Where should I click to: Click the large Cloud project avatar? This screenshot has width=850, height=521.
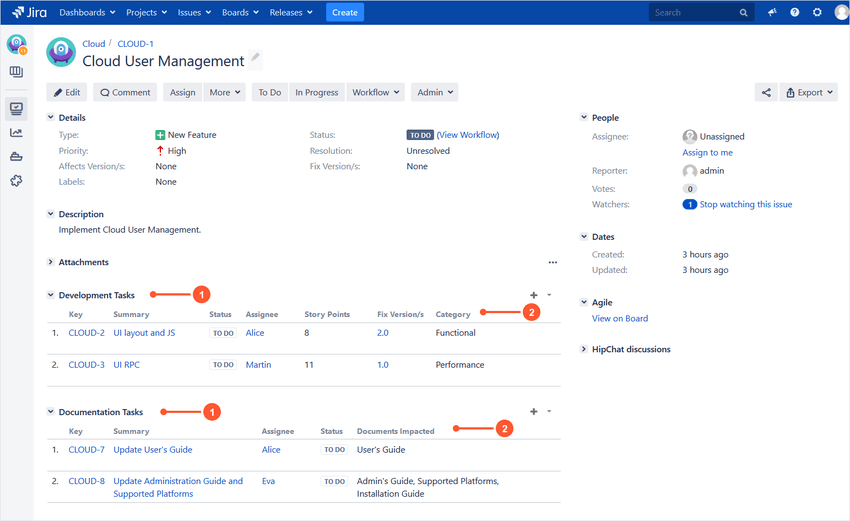[61, 52]
